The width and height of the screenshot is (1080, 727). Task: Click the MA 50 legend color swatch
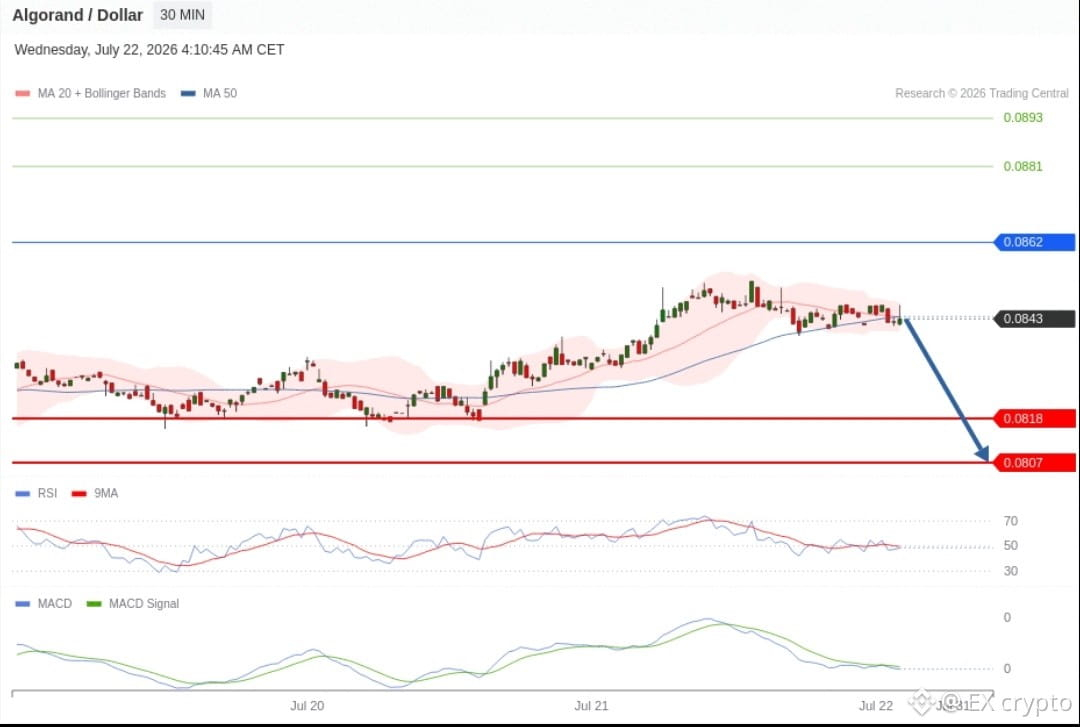point(188,93)
